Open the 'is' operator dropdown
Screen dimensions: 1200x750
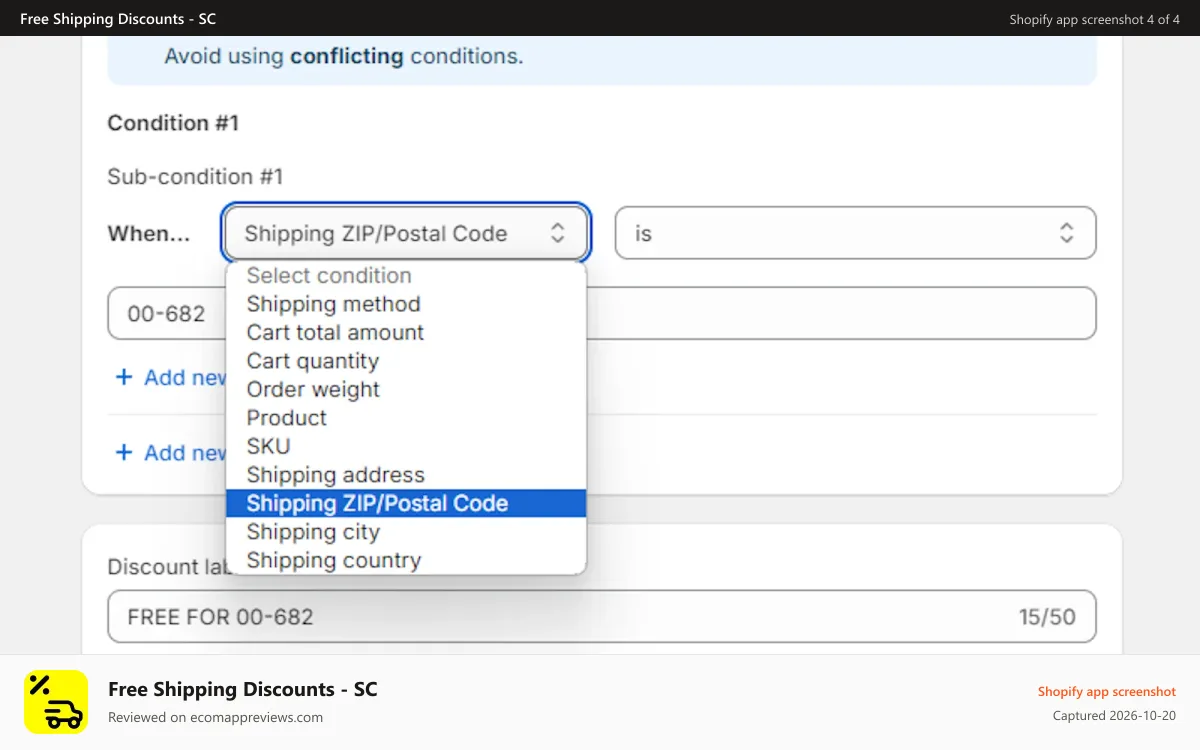(855, 233)
